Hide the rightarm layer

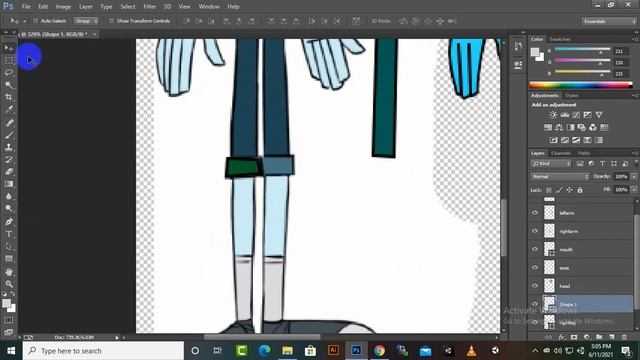[535, 231]
